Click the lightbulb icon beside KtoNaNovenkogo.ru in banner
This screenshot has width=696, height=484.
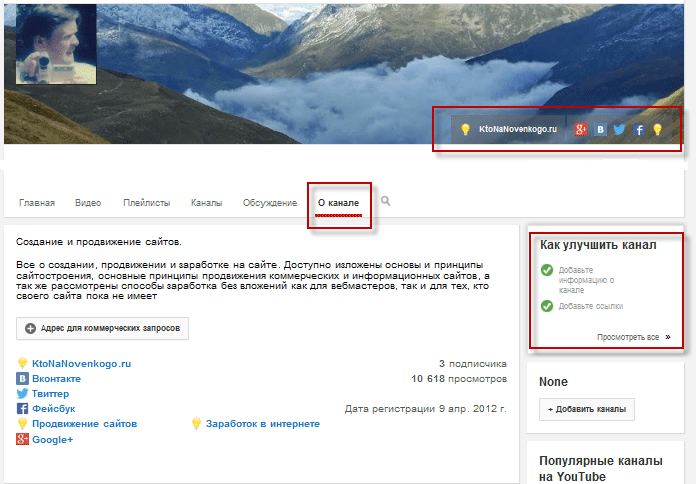tap(465, 129)
